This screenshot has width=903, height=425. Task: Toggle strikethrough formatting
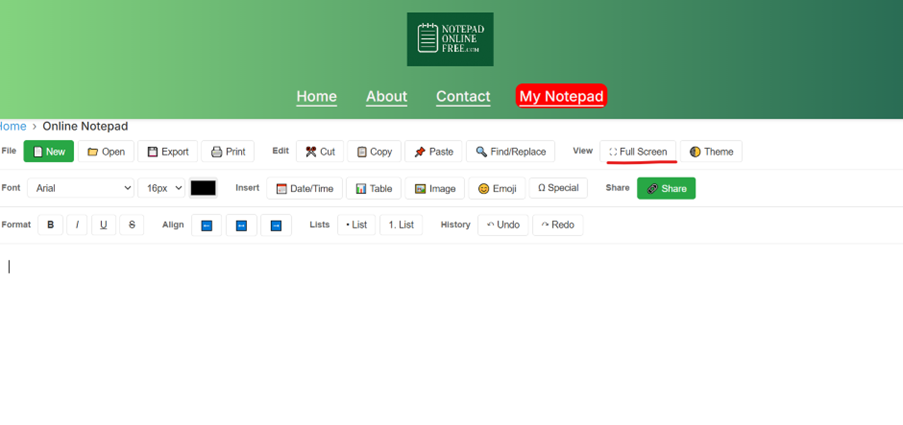[132, 225]
